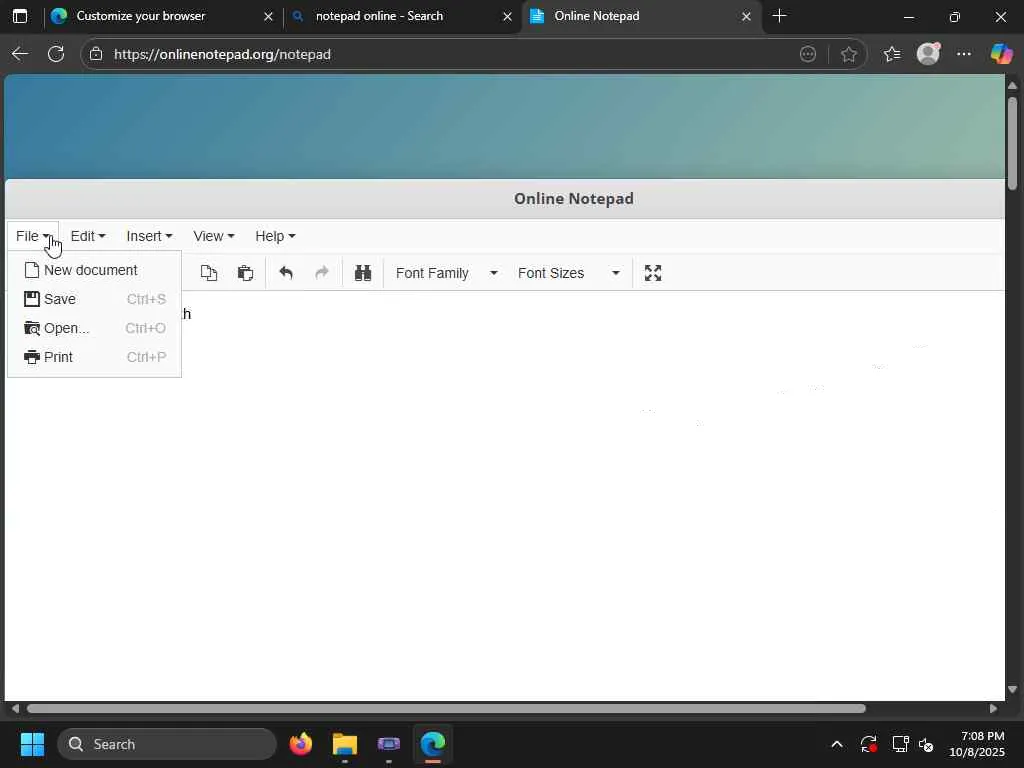
Task: Choose Print from the File menu
Action: pos(94,357)
